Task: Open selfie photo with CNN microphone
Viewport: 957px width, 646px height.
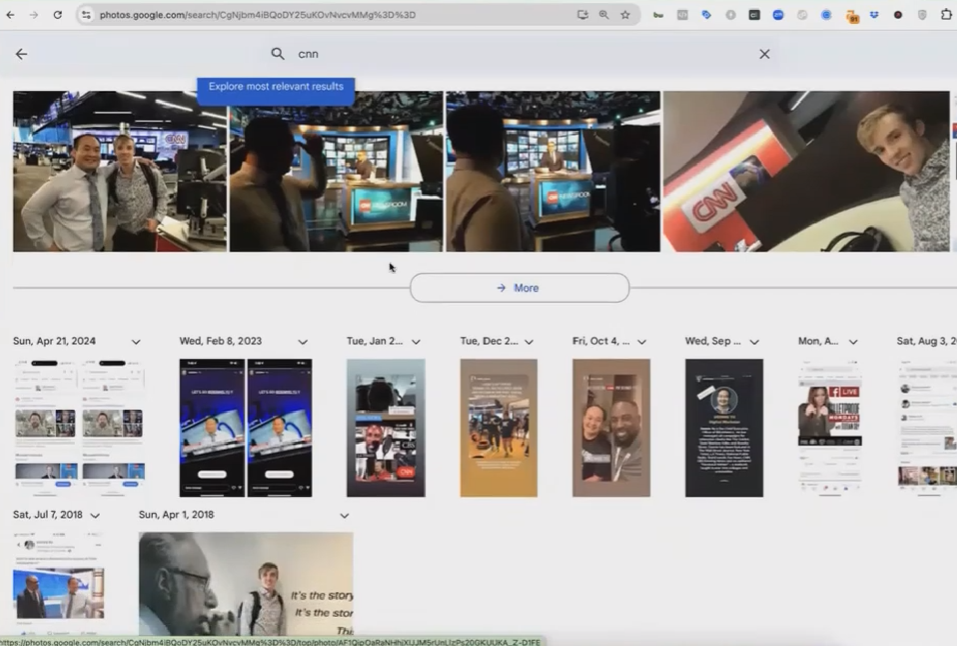Action: pos(806,172)
